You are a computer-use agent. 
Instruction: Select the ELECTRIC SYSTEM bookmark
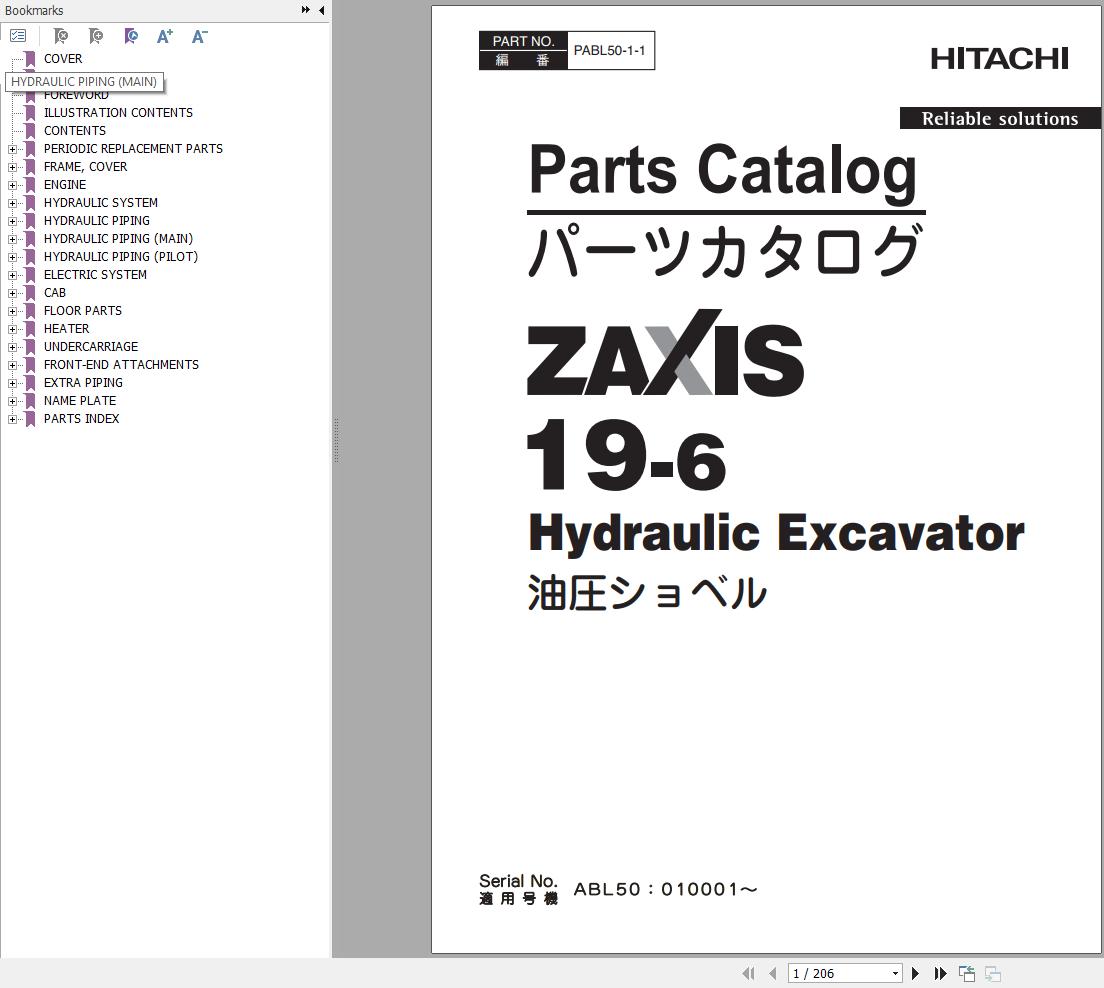(95, 275)
